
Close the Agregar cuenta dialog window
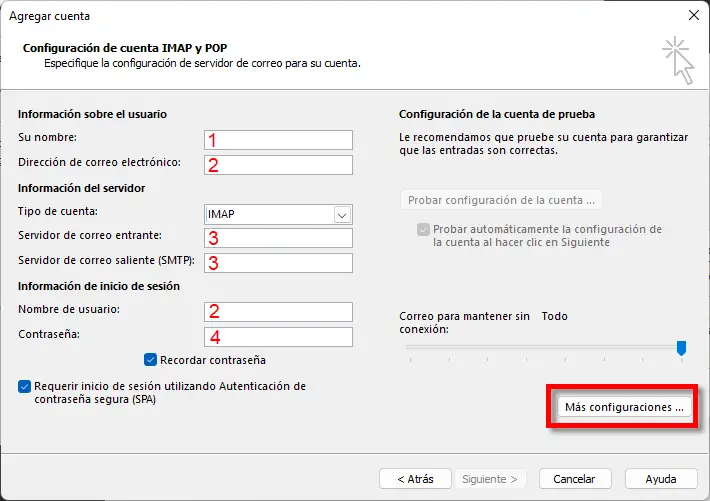click(x=693, y=15)
